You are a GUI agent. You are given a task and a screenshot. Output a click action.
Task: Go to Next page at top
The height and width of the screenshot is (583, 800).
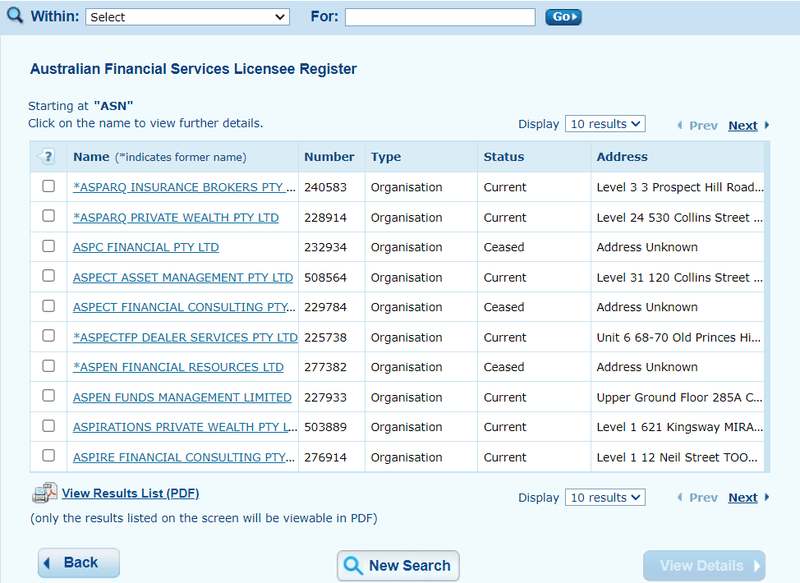pyautogui.click(x=743, y=125)
